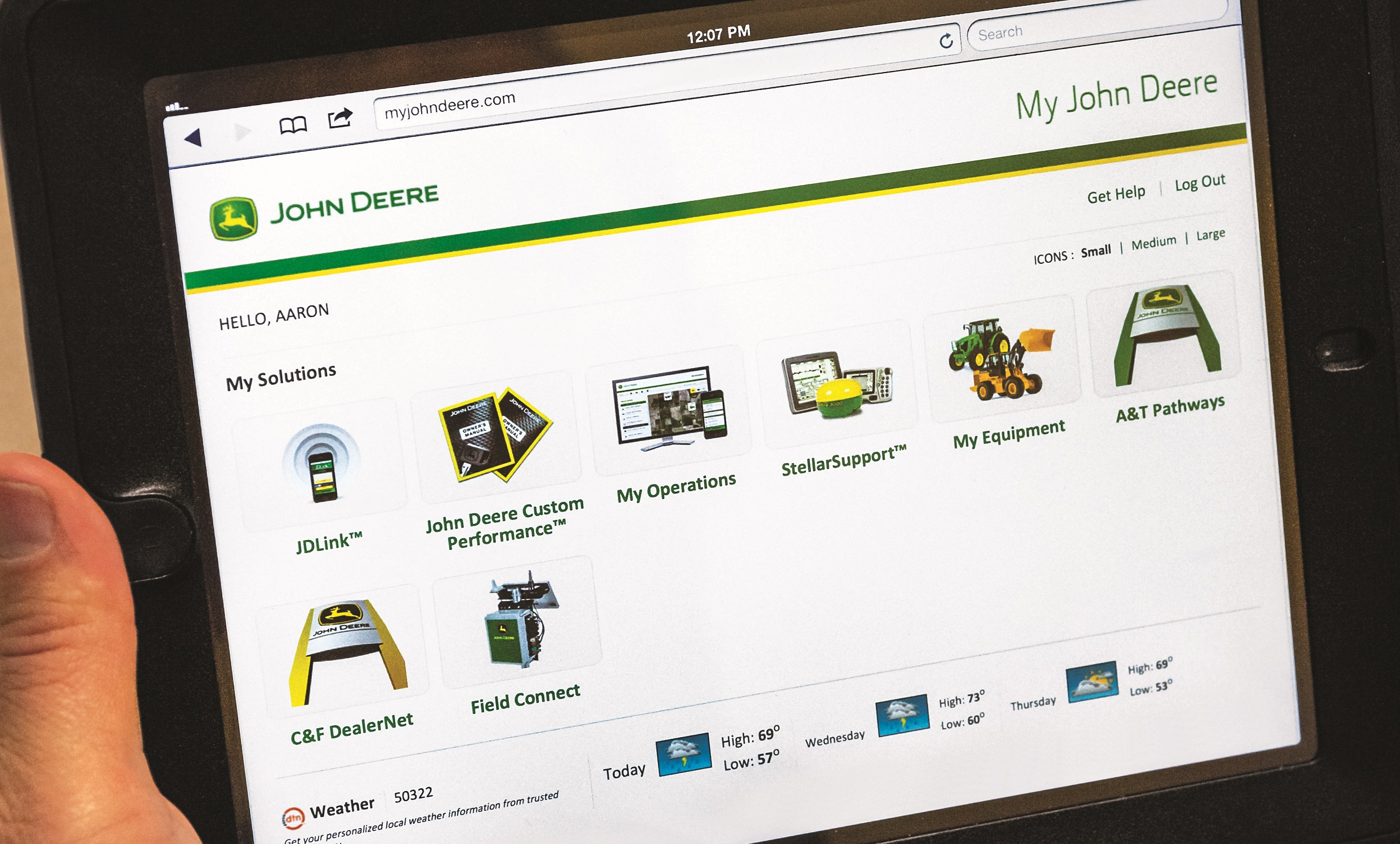Image resolution: width=1400 pixels, height=844 pixels.
Task: Open the A&T Pathways green sign icon
Action: (1166, 336)
